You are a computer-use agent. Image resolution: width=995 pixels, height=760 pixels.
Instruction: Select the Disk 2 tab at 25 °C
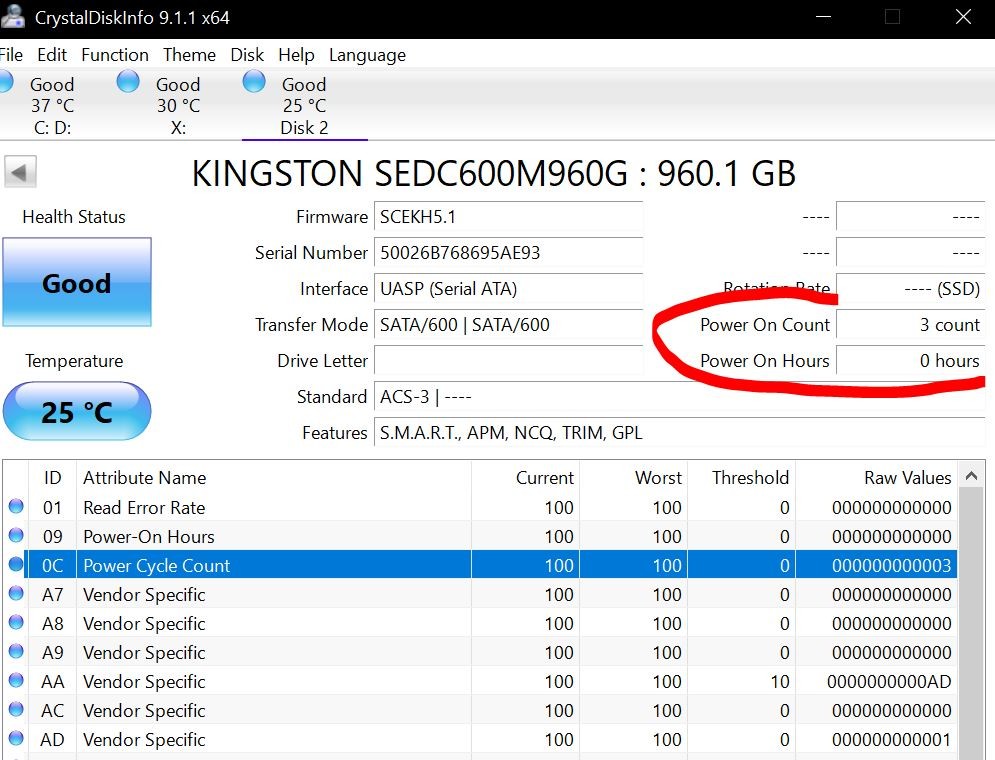tap(305, 106)
